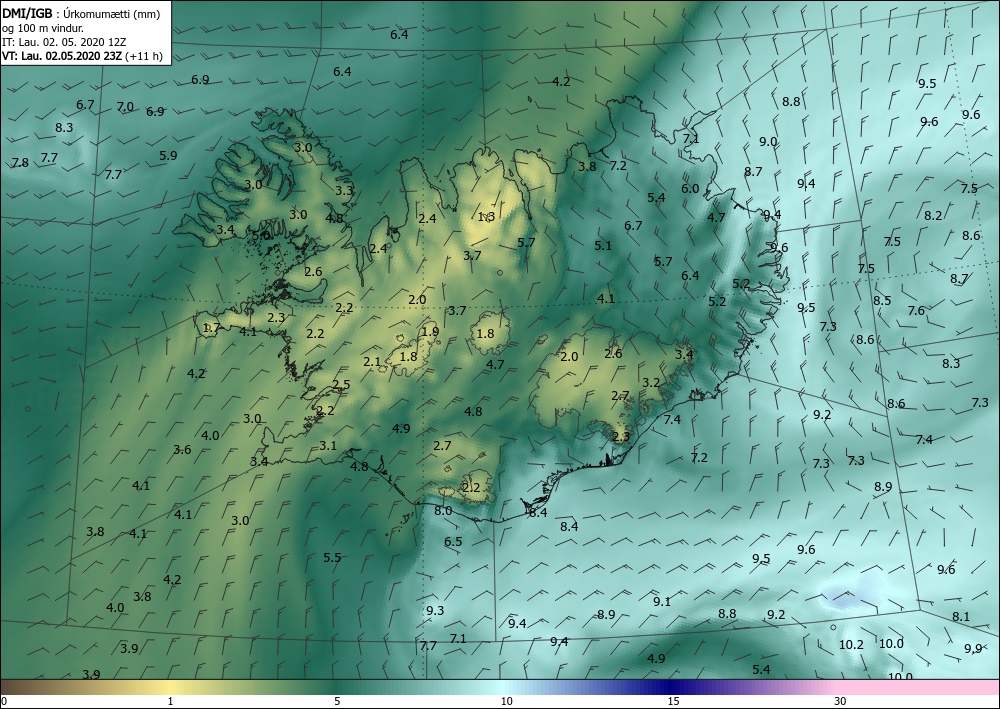
Task: Click the color scale label 15
Action: click(x=673, y=702)
